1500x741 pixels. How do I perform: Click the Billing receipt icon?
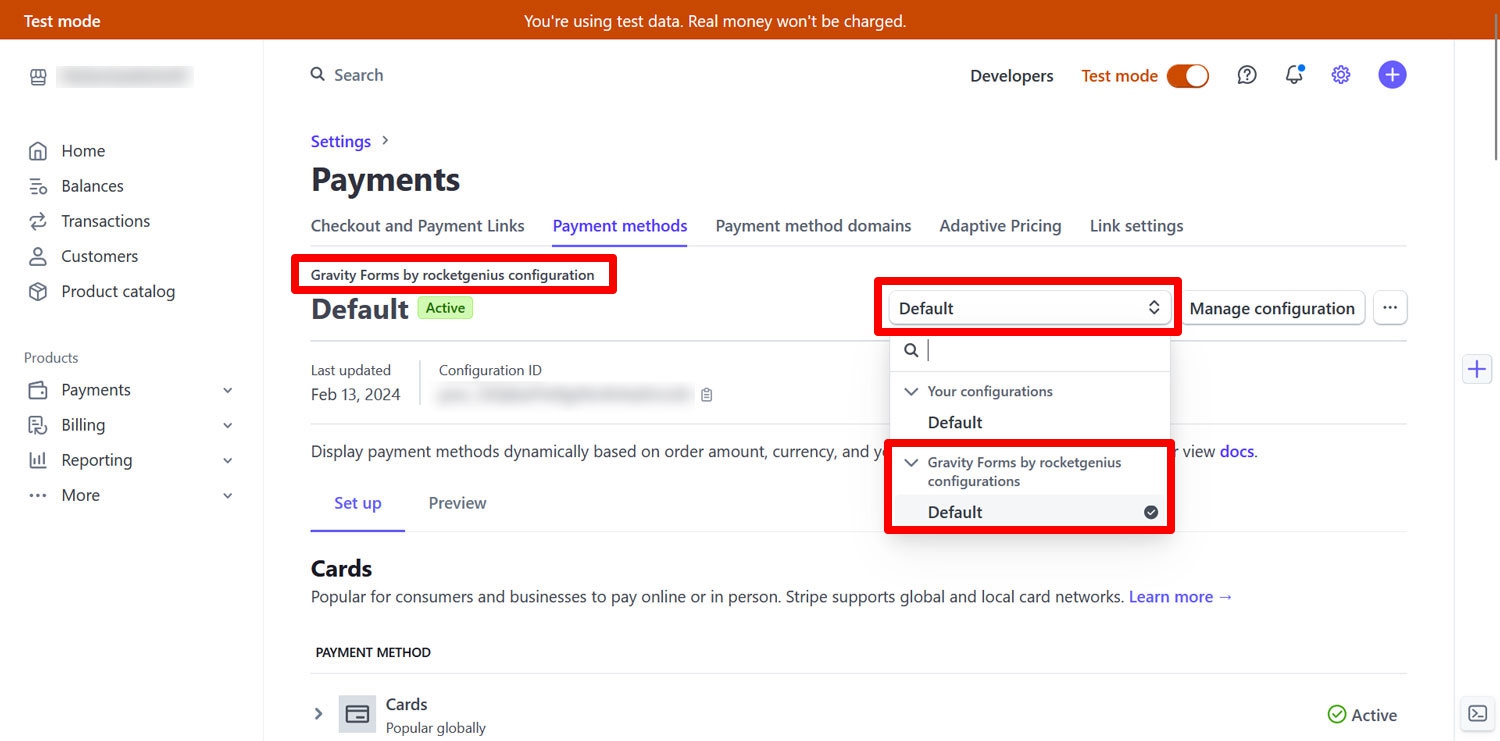(x=38, y=425)
